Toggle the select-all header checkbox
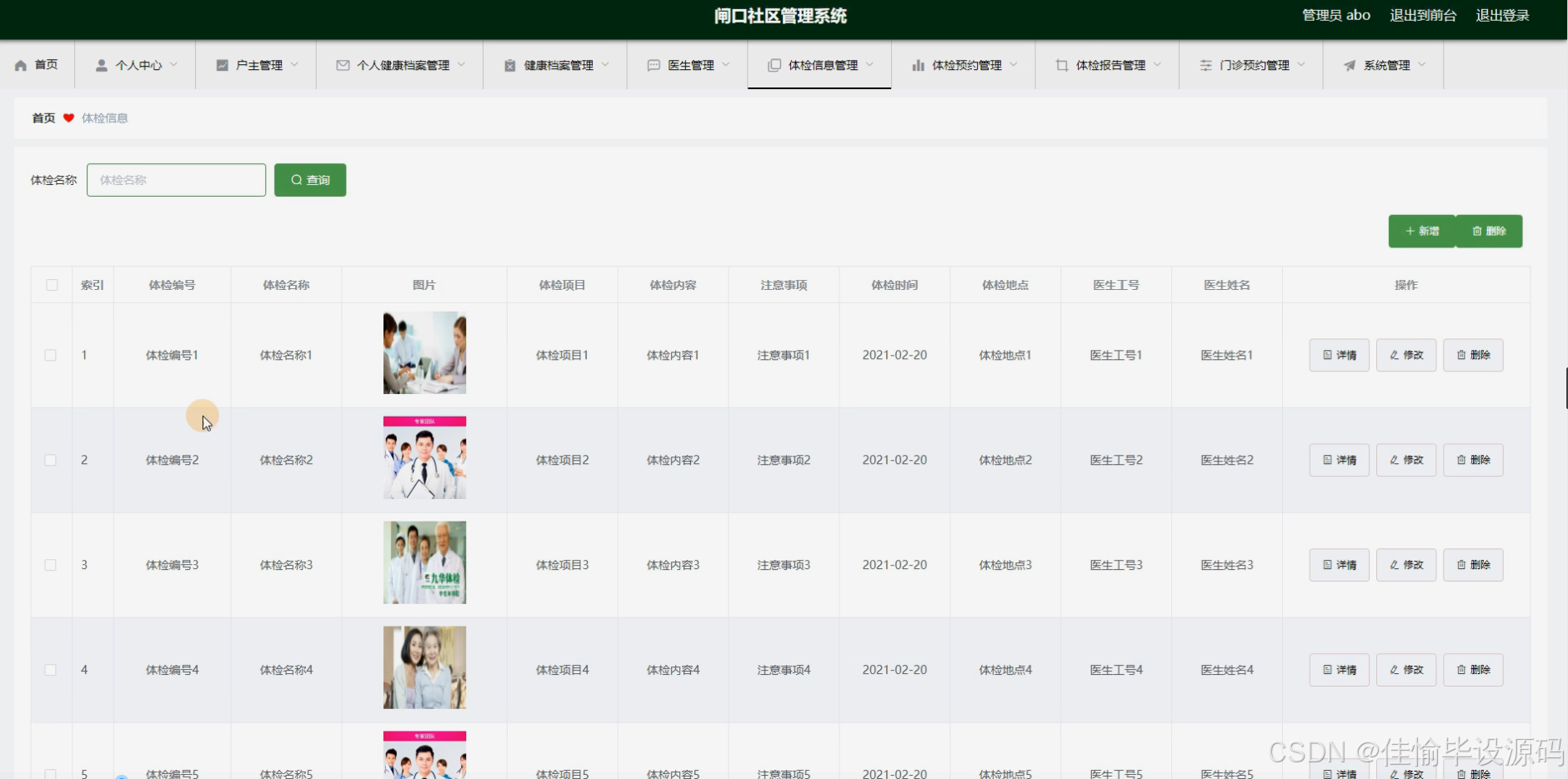This screenshot has width=1568, height=779. tap(52, 285)
